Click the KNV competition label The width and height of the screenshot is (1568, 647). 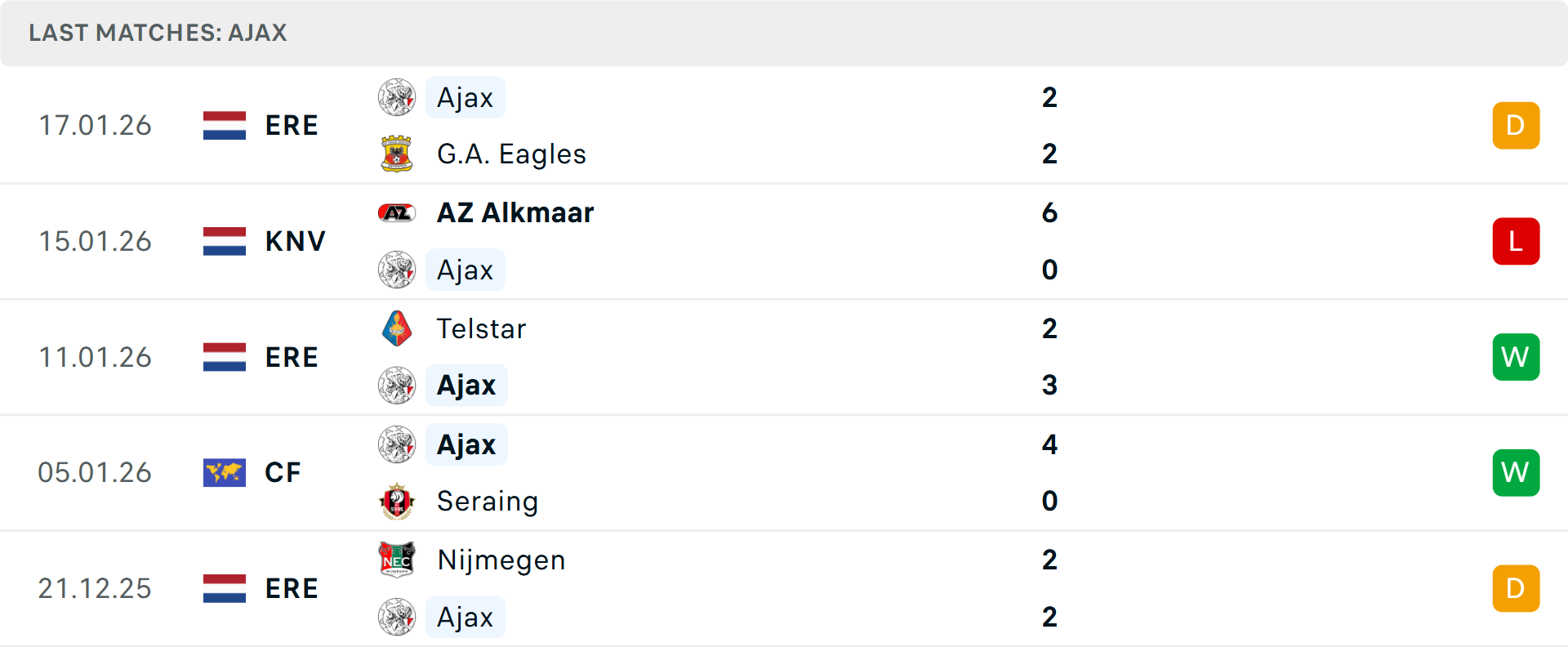296,241
